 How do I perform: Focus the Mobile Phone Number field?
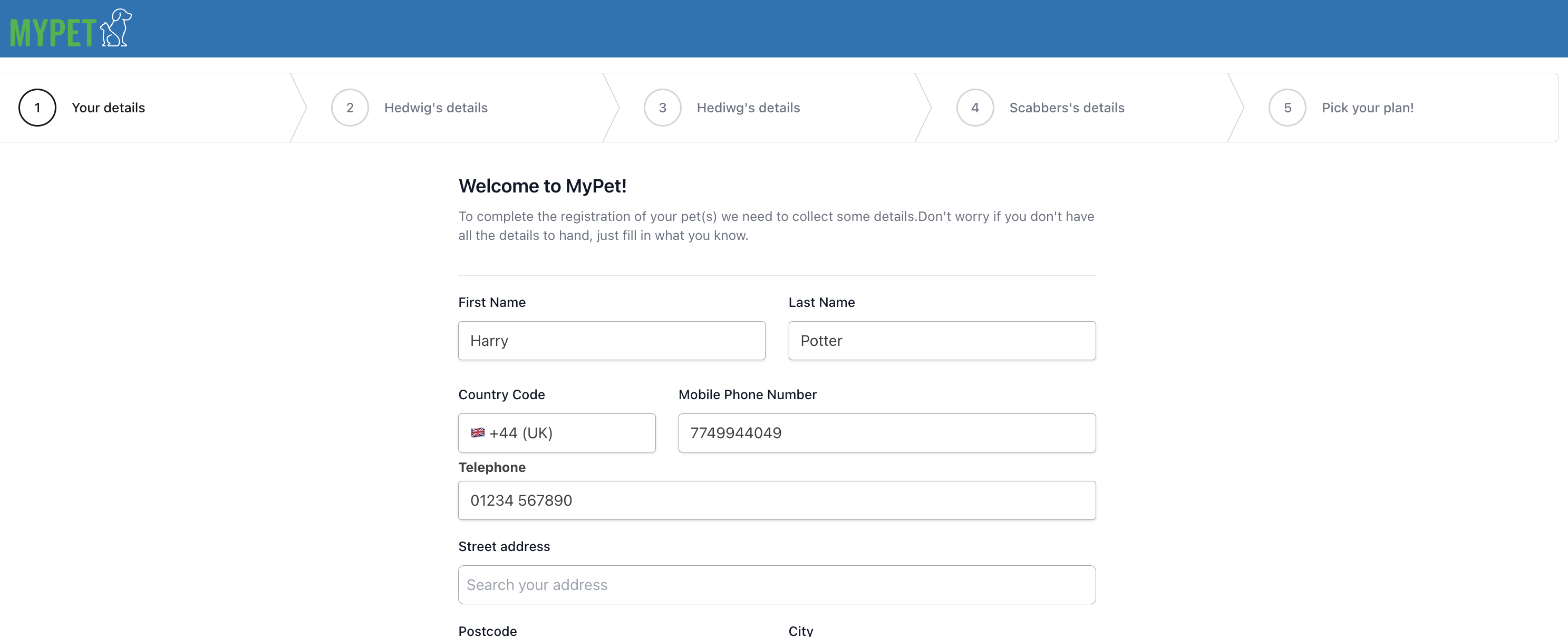[887, 433]
